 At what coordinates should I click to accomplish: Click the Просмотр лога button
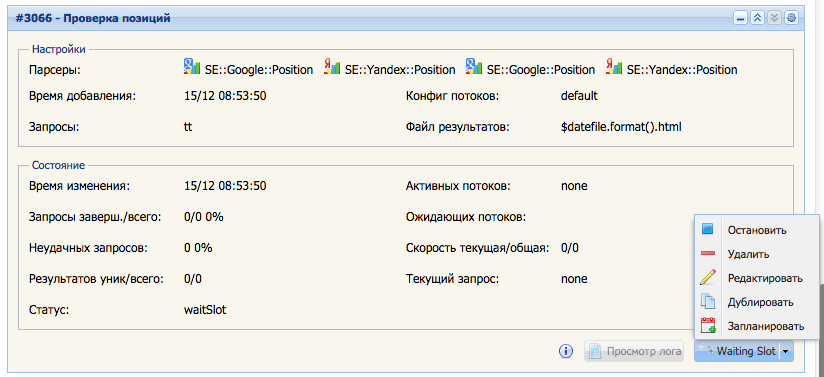click(634, 351)
